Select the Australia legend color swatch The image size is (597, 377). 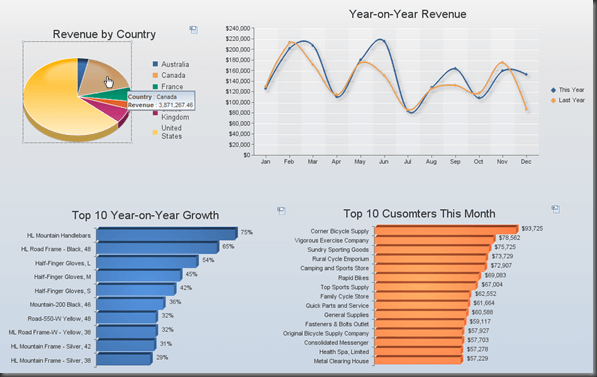(x=155, y=64)
